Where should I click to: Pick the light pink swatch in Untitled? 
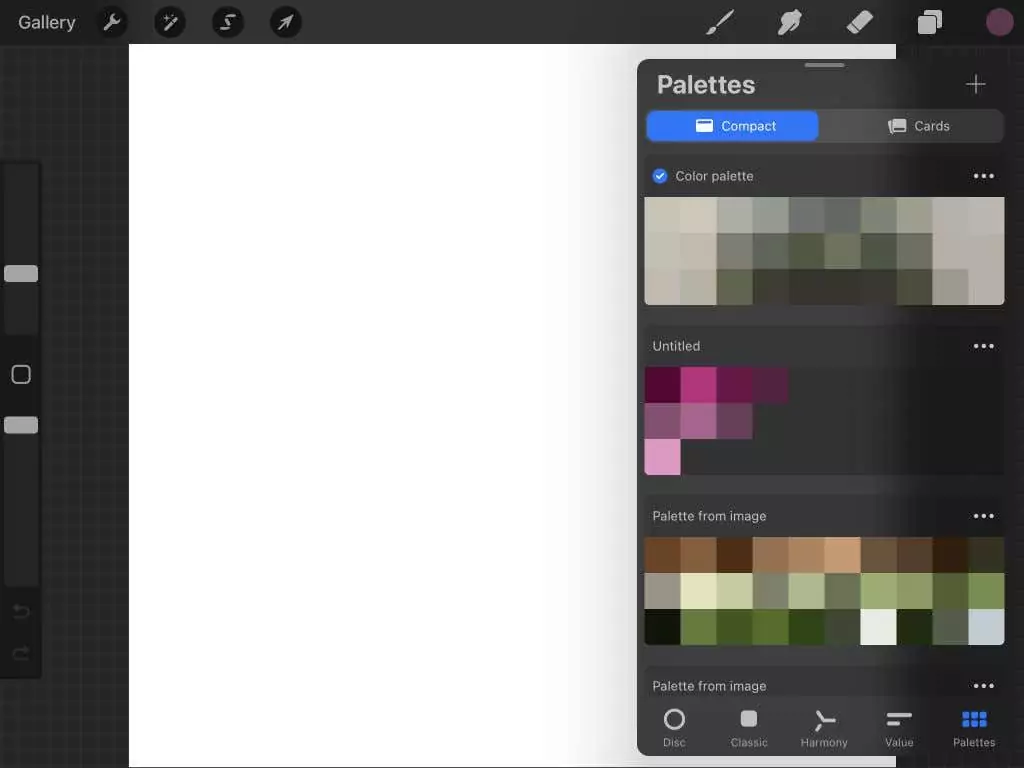662,457
